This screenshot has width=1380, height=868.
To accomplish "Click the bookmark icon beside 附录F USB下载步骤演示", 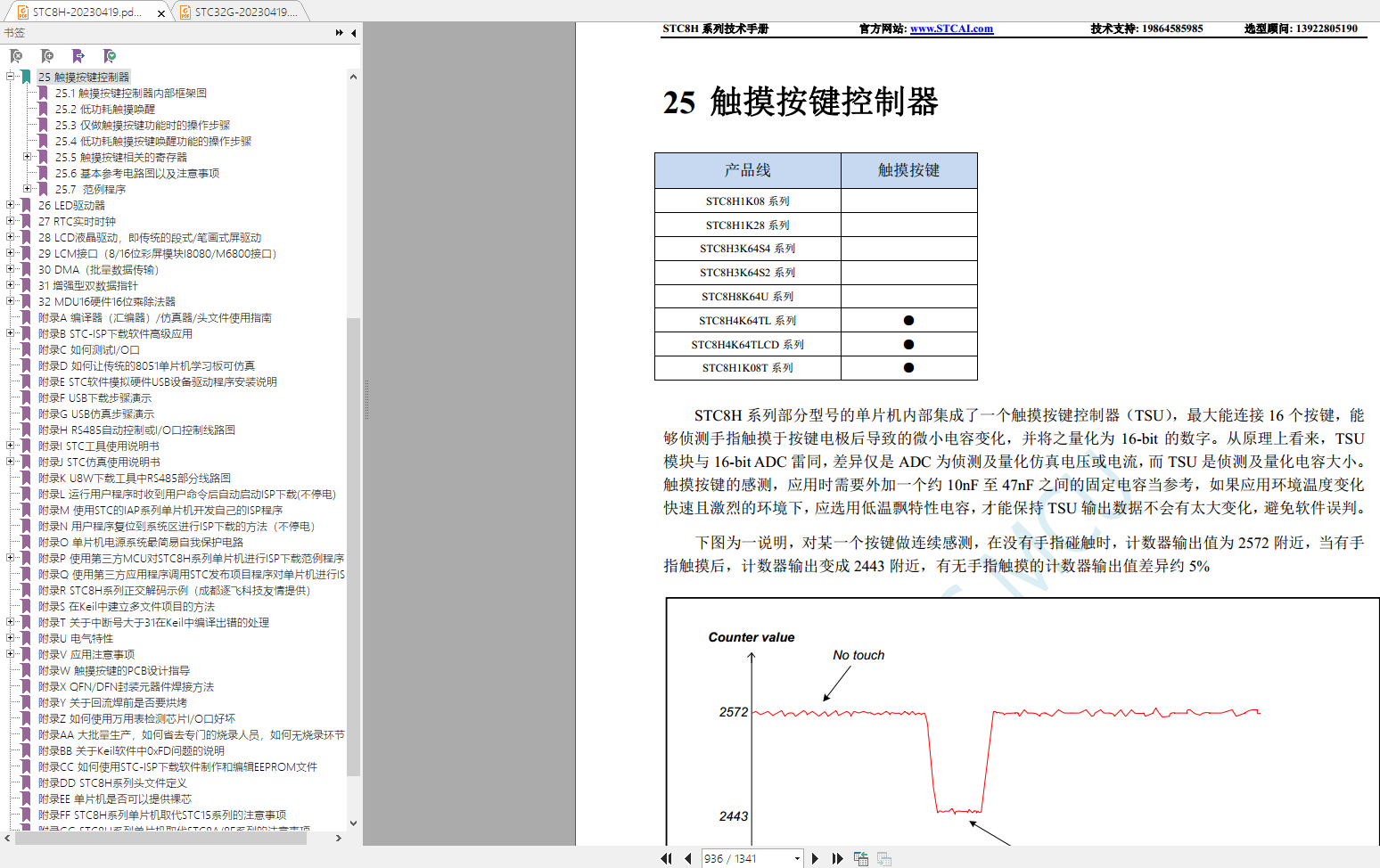I will point(26,397).
